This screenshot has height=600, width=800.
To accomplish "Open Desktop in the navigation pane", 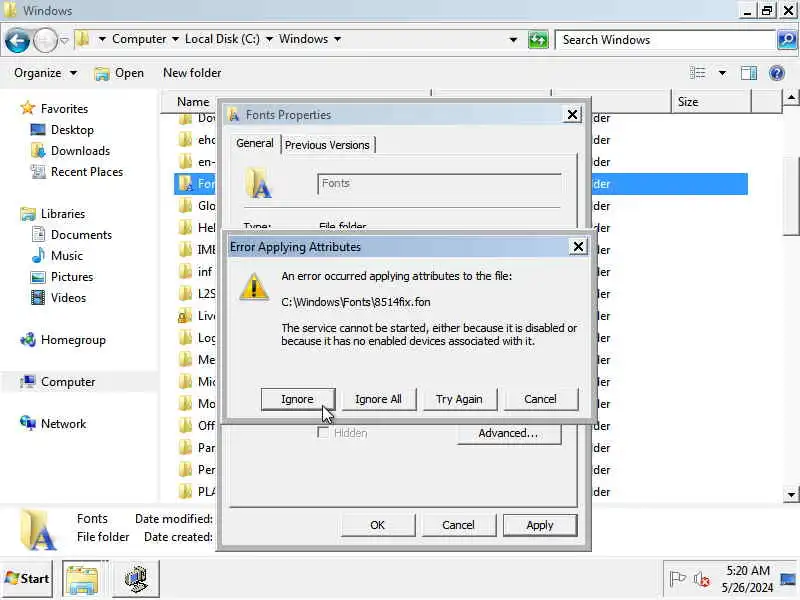I will pos(72,130).
